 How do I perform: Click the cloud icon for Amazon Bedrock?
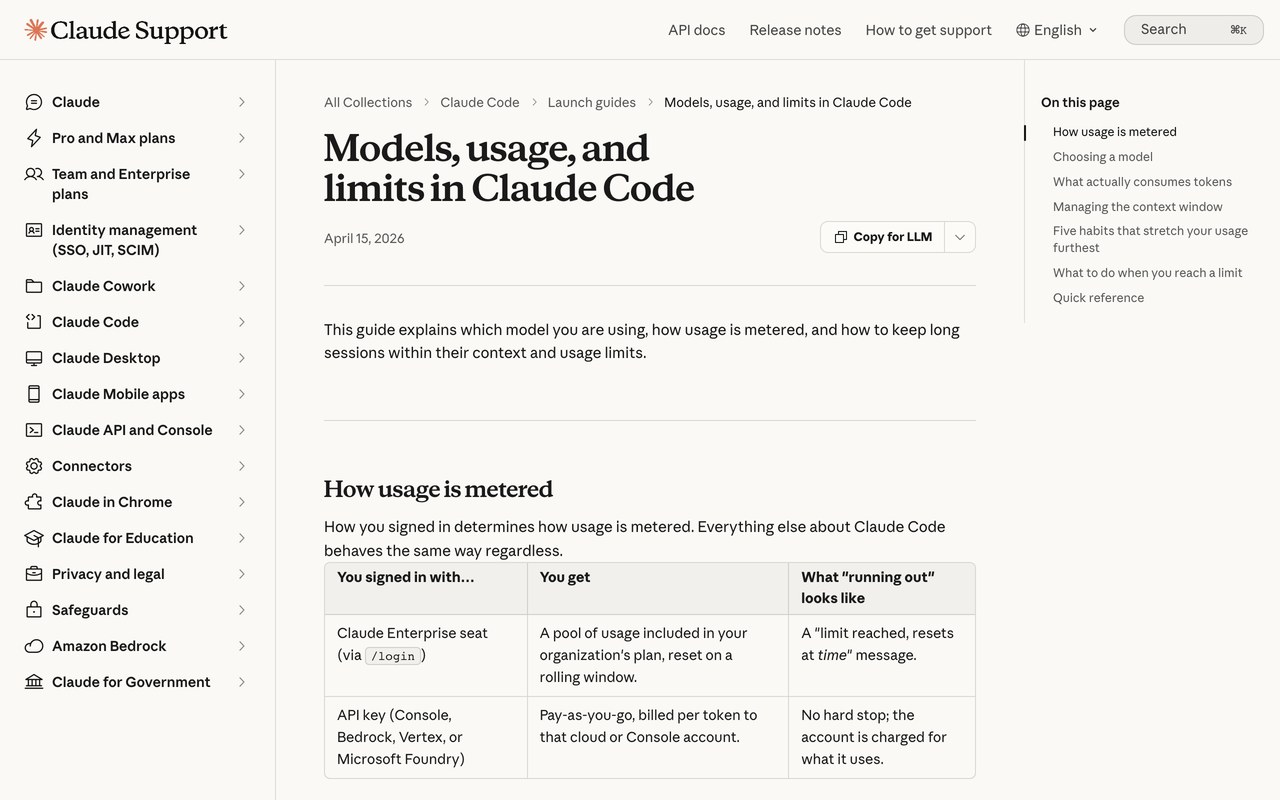coord(34,646)
